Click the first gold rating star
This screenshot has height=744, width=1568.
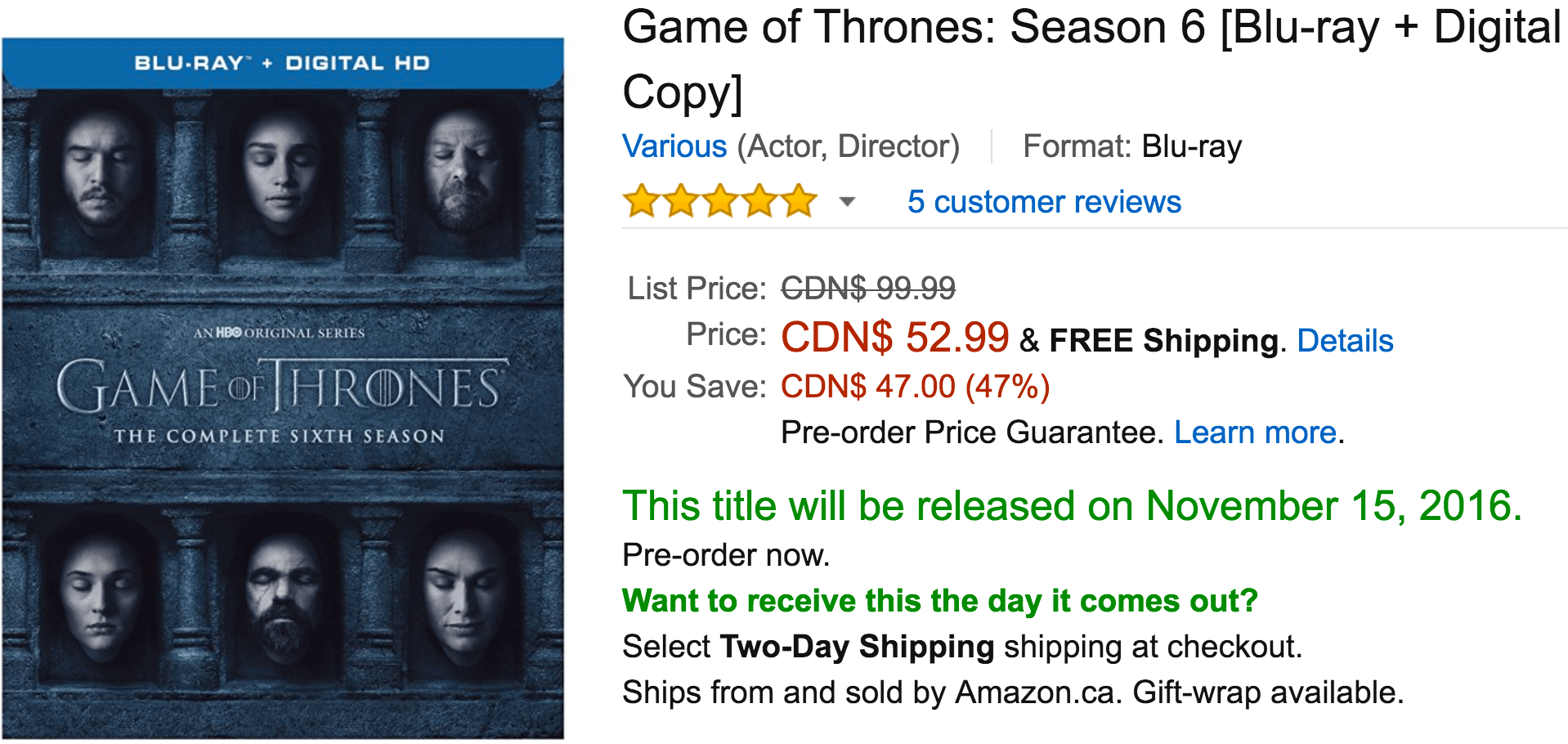click(x=642, y=201)
